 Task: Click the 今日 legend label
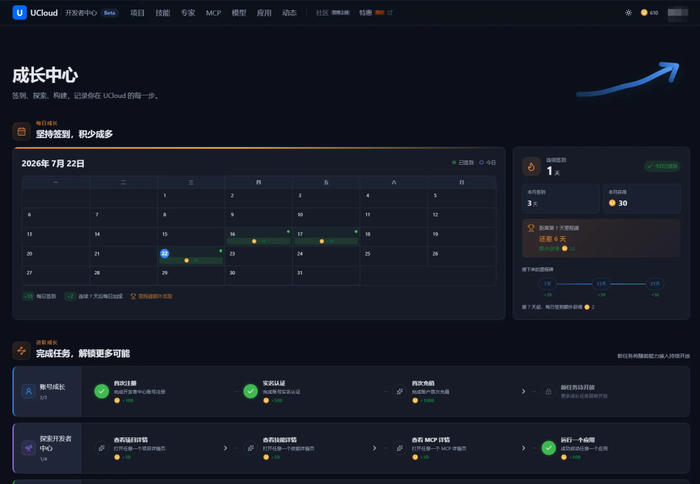pyautogui.click(x=491, y=163)
